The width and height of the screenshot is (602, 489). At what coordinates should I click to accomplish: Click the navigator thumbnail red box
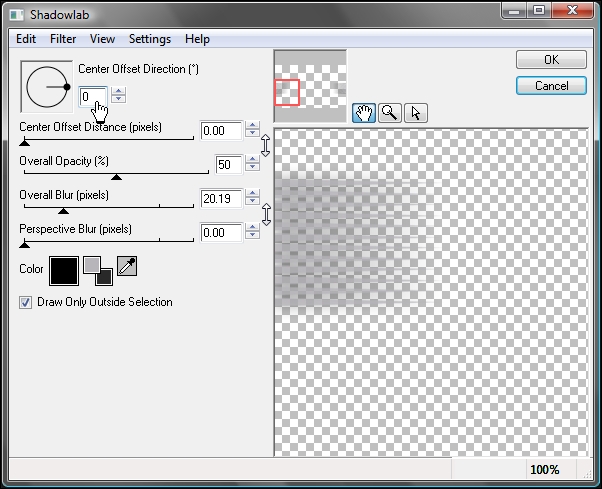[x=287, y=93]
